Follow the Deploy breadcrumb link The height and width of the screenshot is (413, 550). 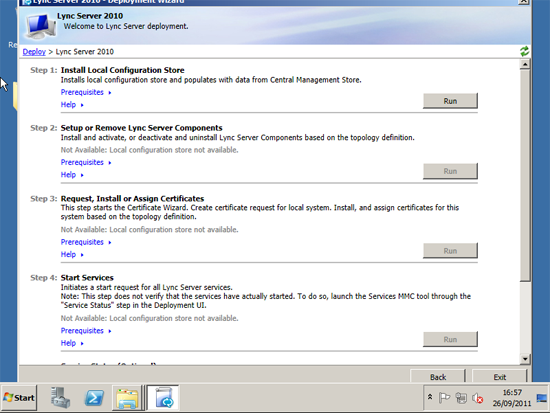[34, 52]
